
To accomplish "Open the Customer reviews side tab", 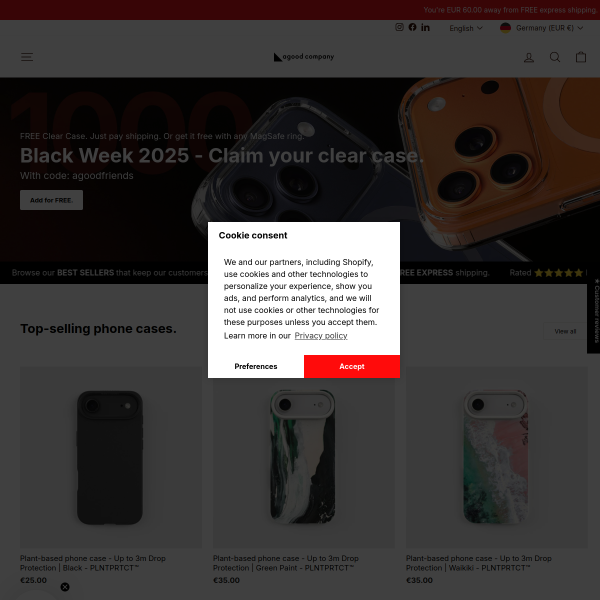I will click(x=594, y=310).
